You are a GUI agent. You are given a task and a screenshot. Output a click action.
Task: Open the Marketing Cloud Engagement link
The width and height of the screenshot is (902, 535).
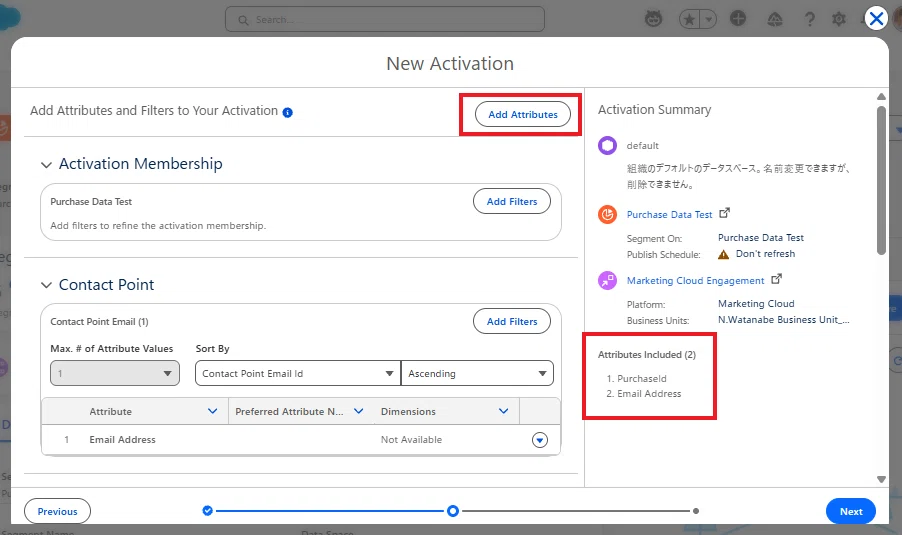tap(695, 281)
